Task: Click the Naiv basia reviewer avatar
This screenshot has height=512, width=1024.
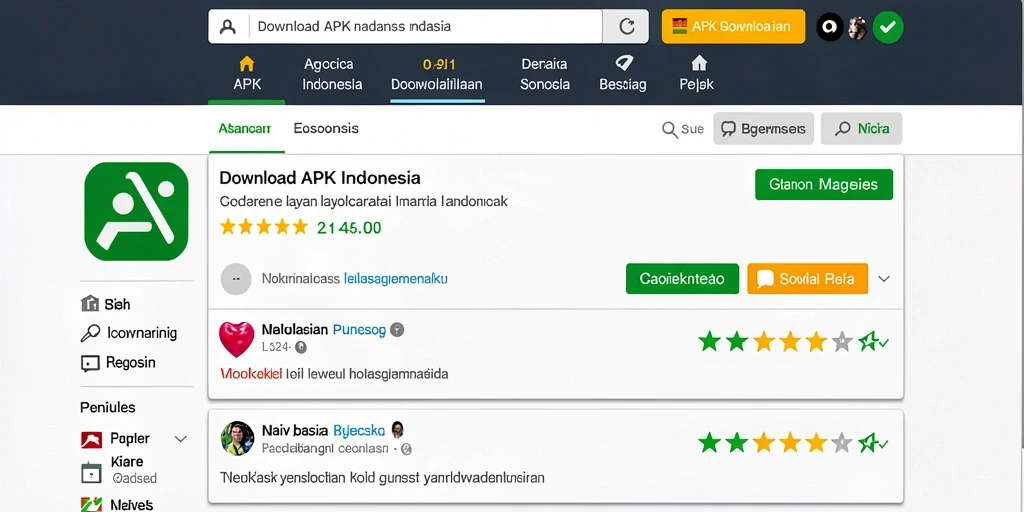Action: [237, 438]
